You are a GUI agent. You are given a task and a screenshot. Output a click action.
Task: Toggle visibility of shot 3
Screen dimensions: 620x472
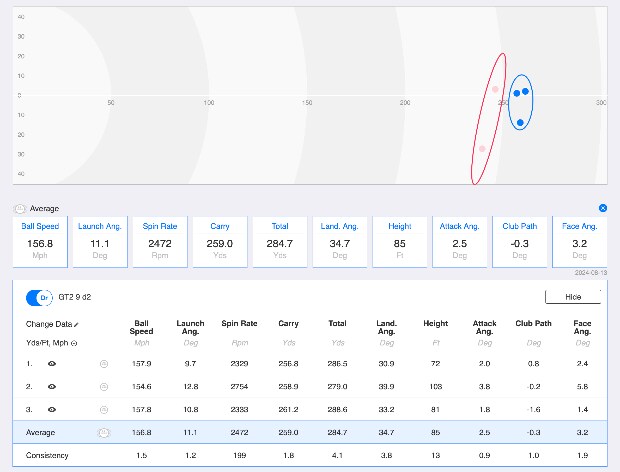point(51,409)
